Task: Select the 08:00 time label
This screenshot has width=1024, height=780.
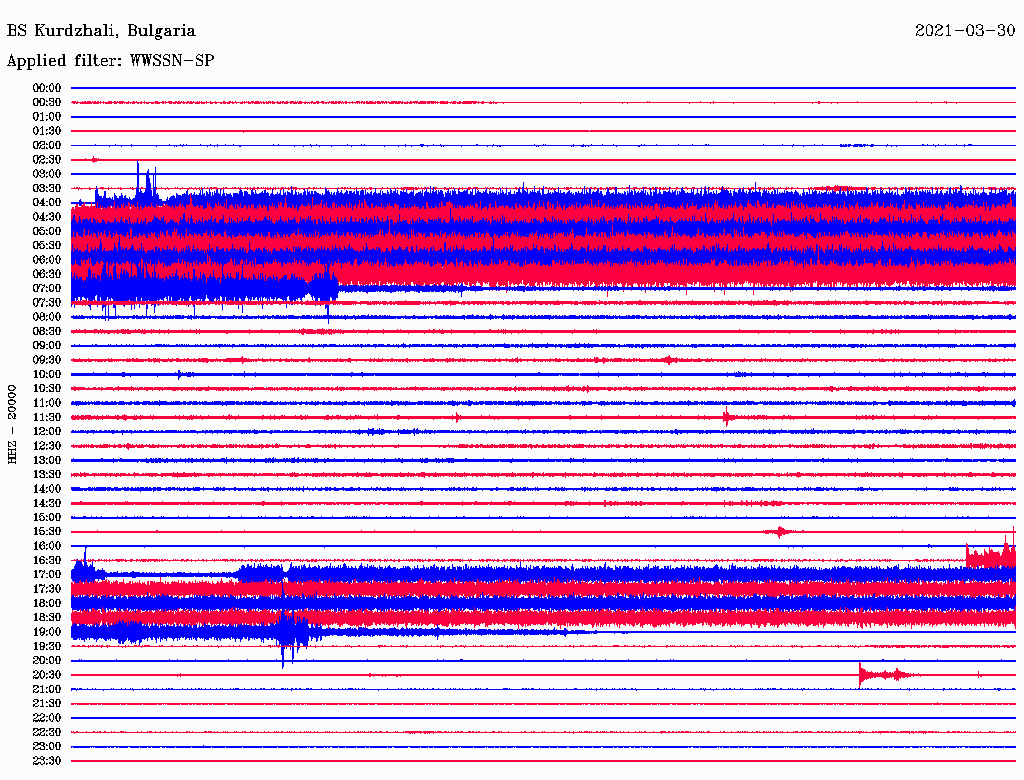Action: 47,317
